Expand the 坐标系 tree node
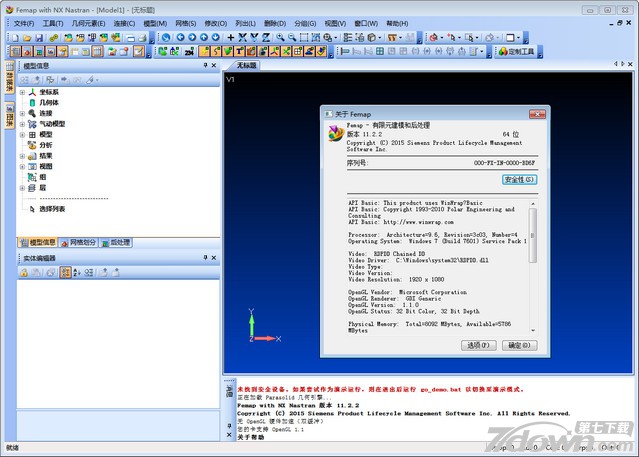 click(22, 91)
